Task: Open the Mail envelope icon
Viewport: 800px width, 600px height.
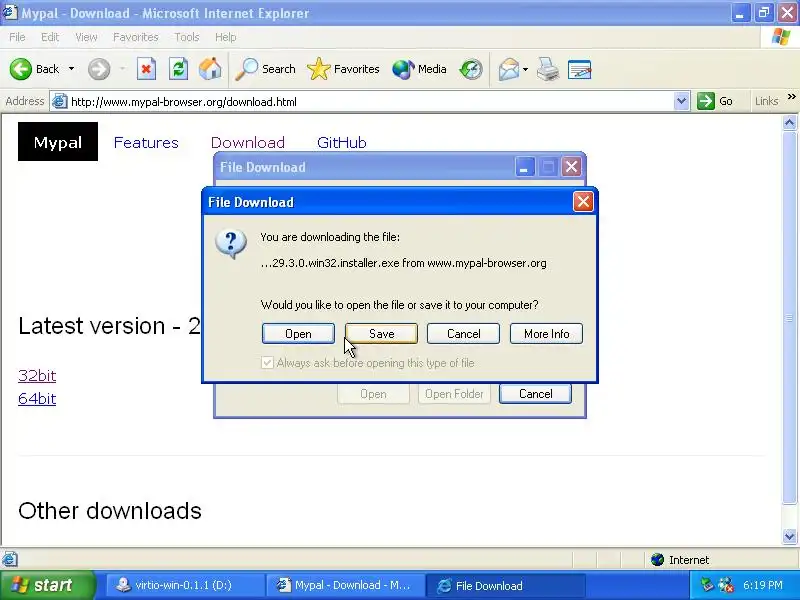Action: (509, 69)
